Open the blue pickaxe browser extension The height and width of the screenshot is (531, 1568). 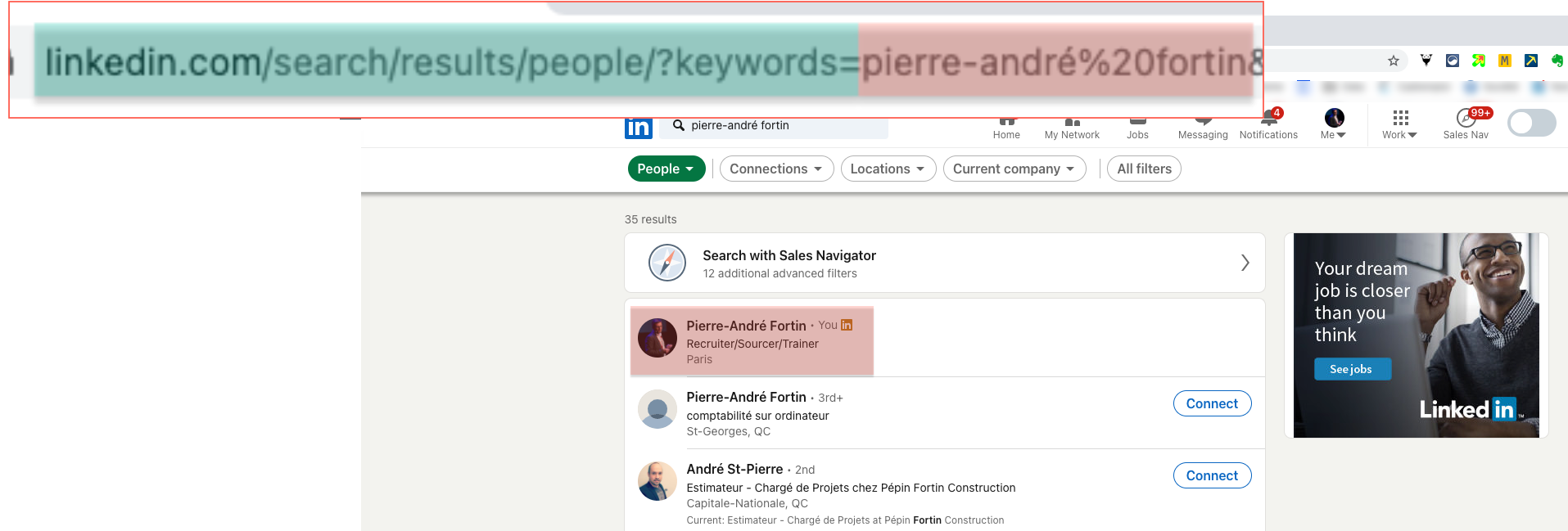coord(1530,61)
